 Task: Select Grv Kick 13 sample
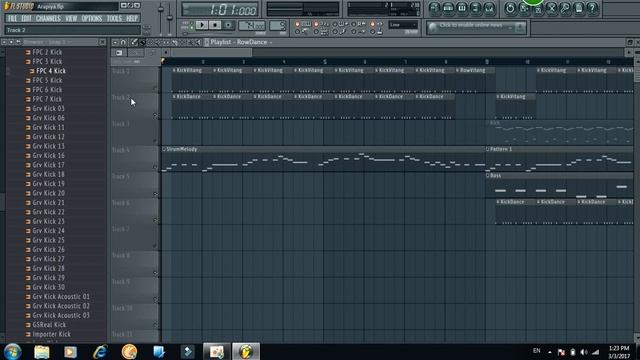[48, 146]
